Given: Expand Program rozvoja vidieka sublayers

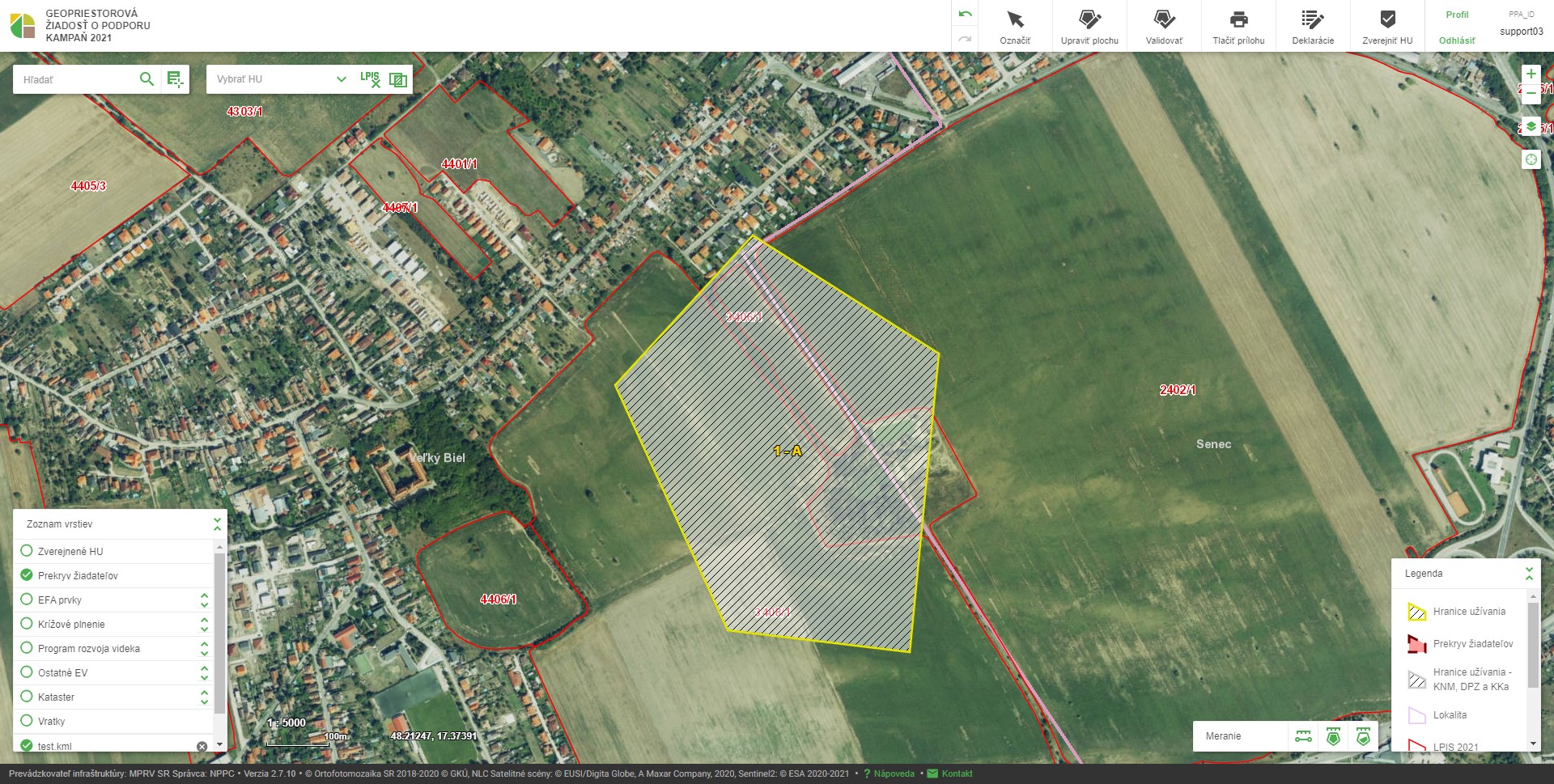Looking at the screenshot, I should tap(204, 648).
